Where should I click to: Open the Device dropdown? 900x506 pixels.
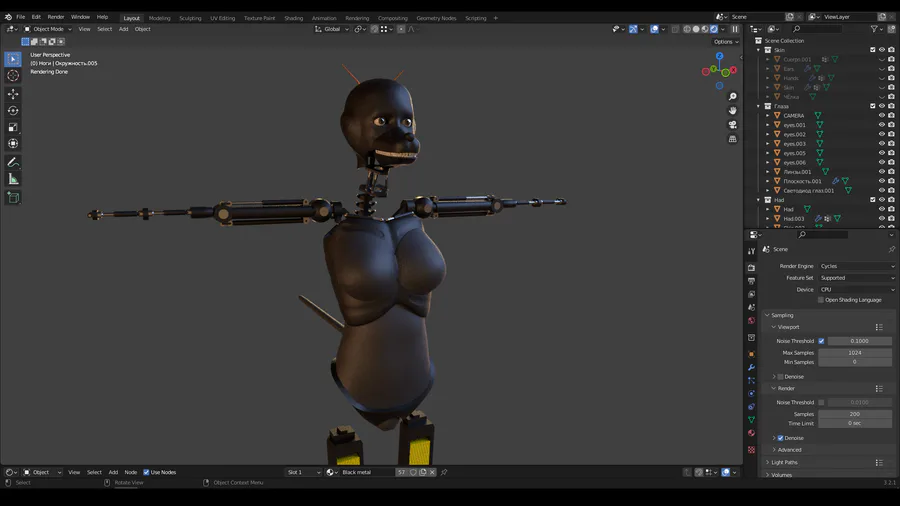pos(856,290)
